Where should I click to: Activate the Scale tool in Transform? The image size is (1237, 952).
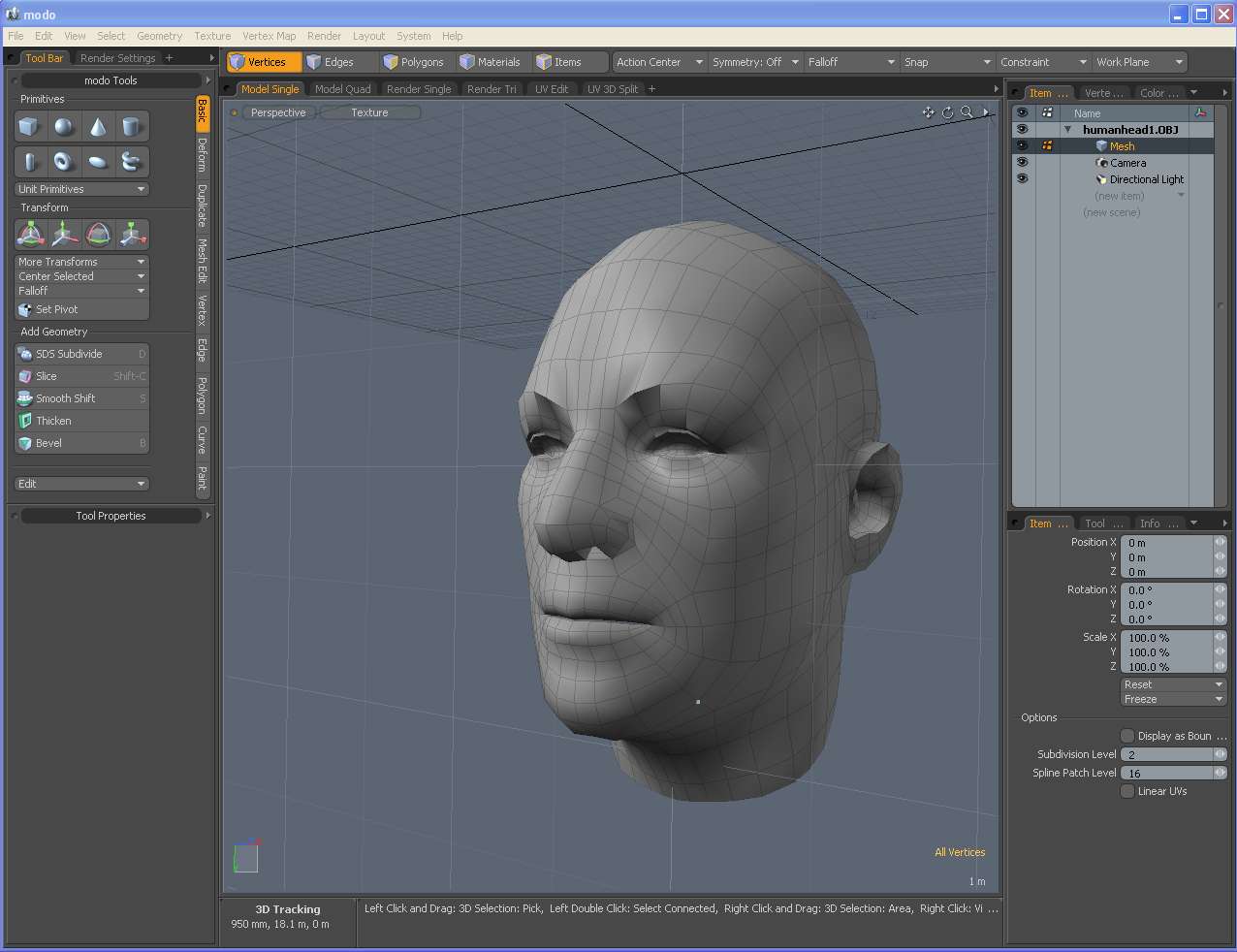click(x=132, y=234)
